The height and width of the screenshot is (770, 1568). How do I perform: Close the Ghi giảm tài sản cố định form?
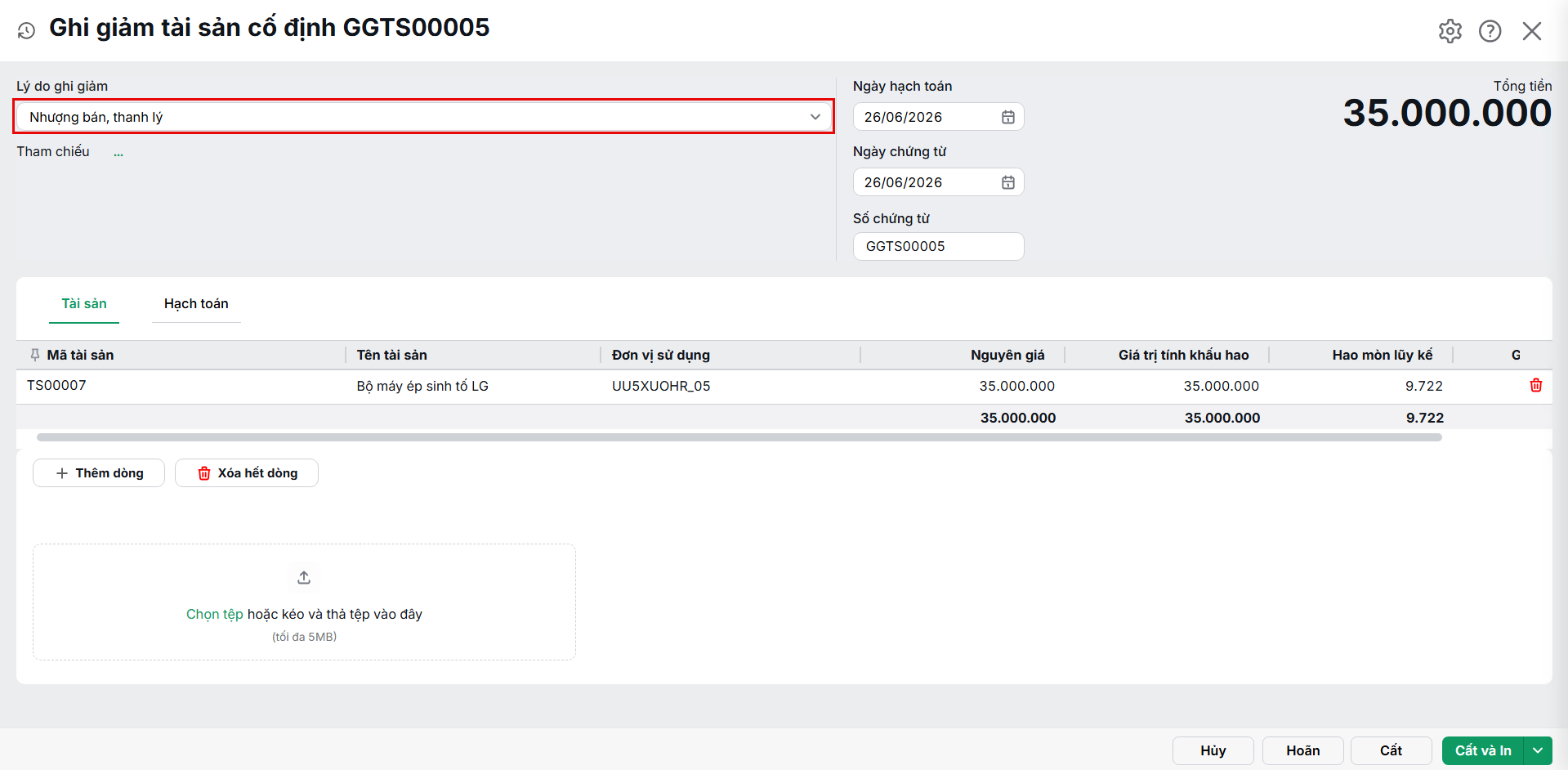(1532, 31)
